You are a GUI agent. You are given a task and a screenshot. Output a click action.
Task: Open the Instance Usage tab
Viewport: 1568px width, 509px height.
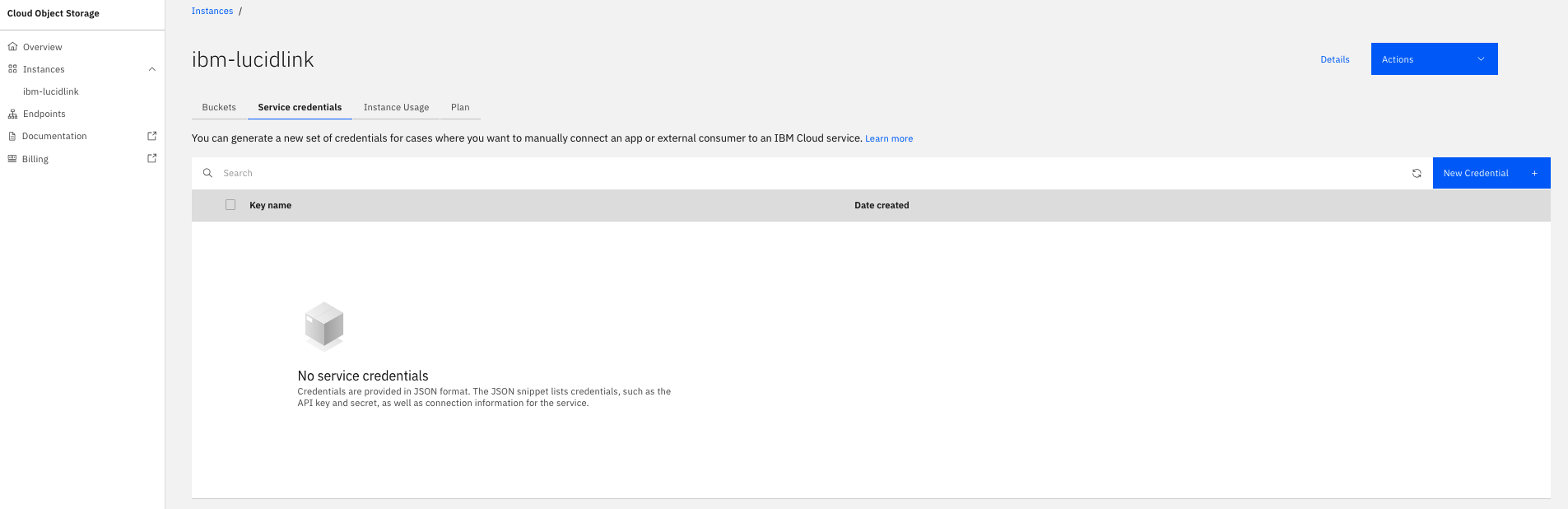396,107
